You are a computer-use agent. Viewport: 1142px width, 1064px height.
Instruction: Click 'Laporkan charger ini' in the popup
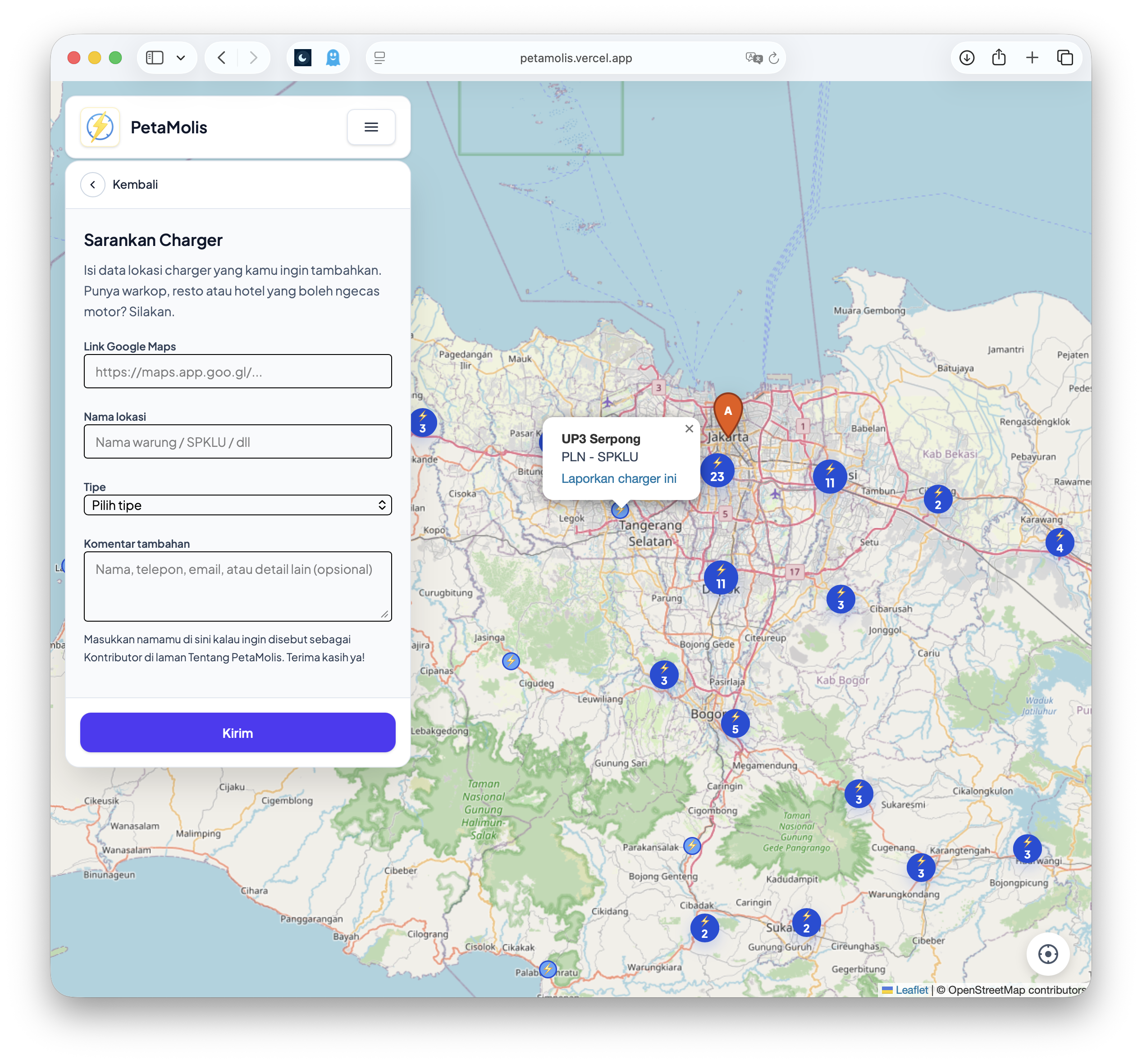(619, 478)
